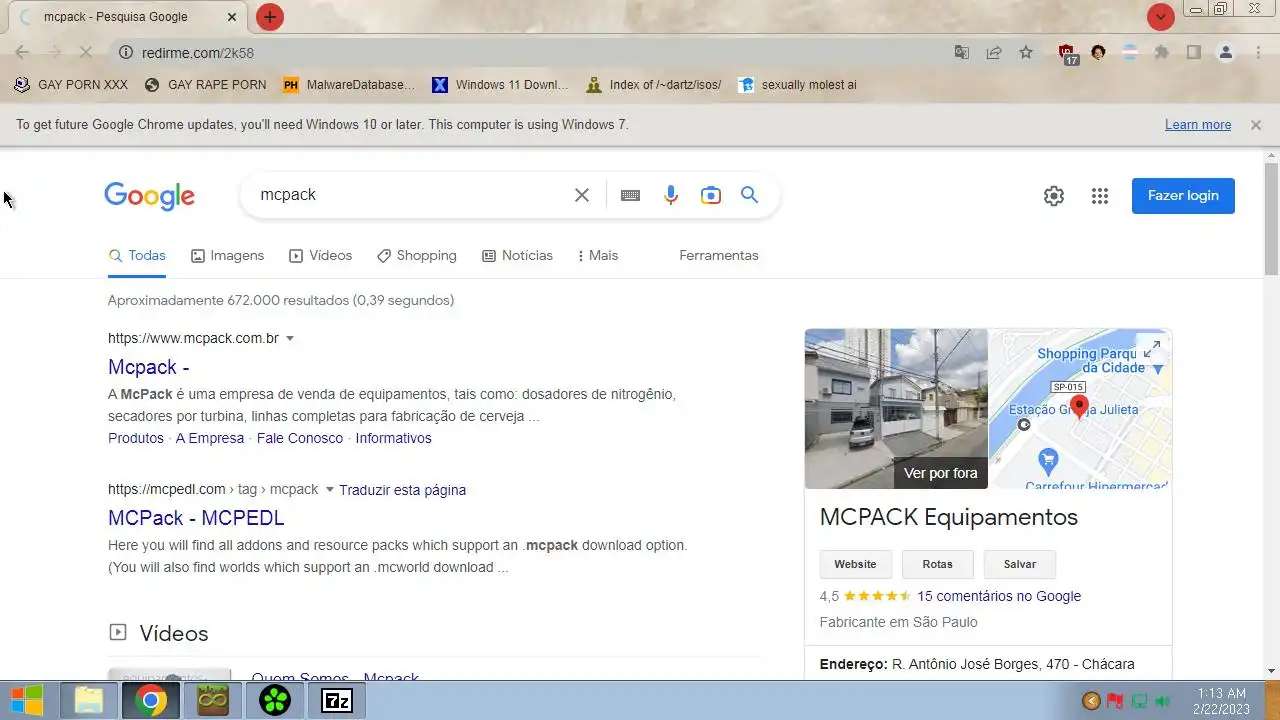Open dropdown arrow next to mcpedl.com URL

click(329, 490)
